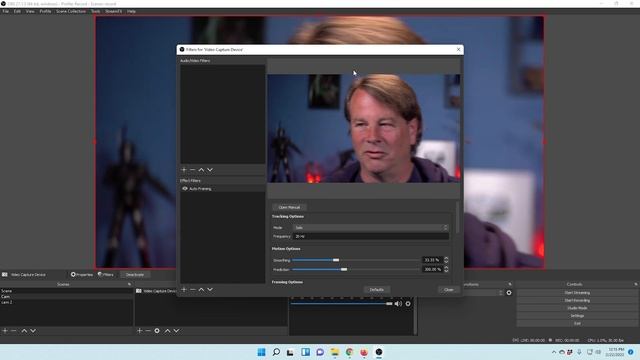640x360 pixels.
Task: Open the scene transition properties gear
Action: coord(509,293)
